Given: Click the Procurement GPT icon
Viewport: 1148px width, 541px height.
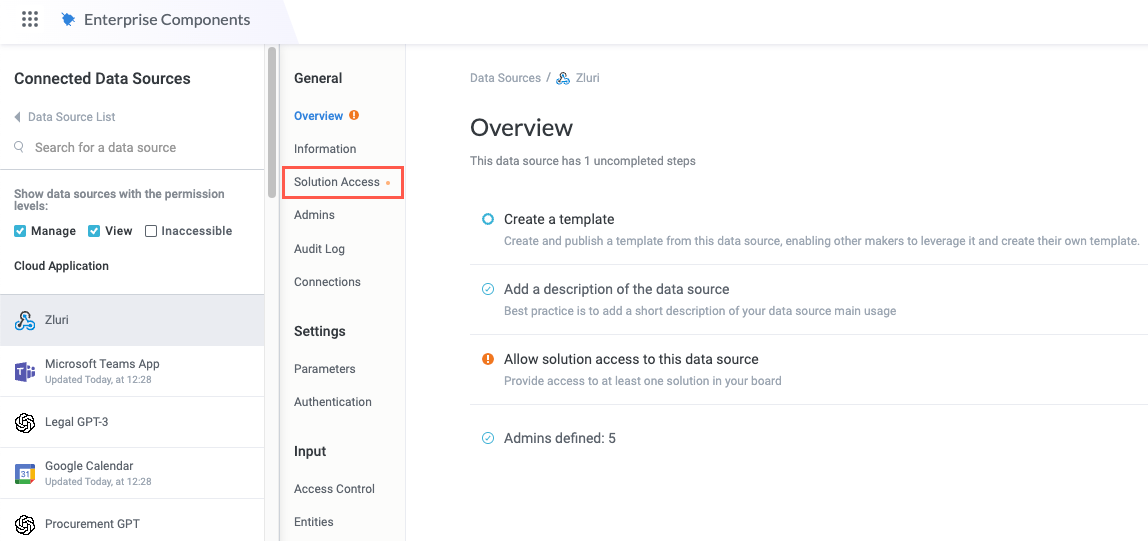Looking at the screenshot, I should click(x=25, y=524).
